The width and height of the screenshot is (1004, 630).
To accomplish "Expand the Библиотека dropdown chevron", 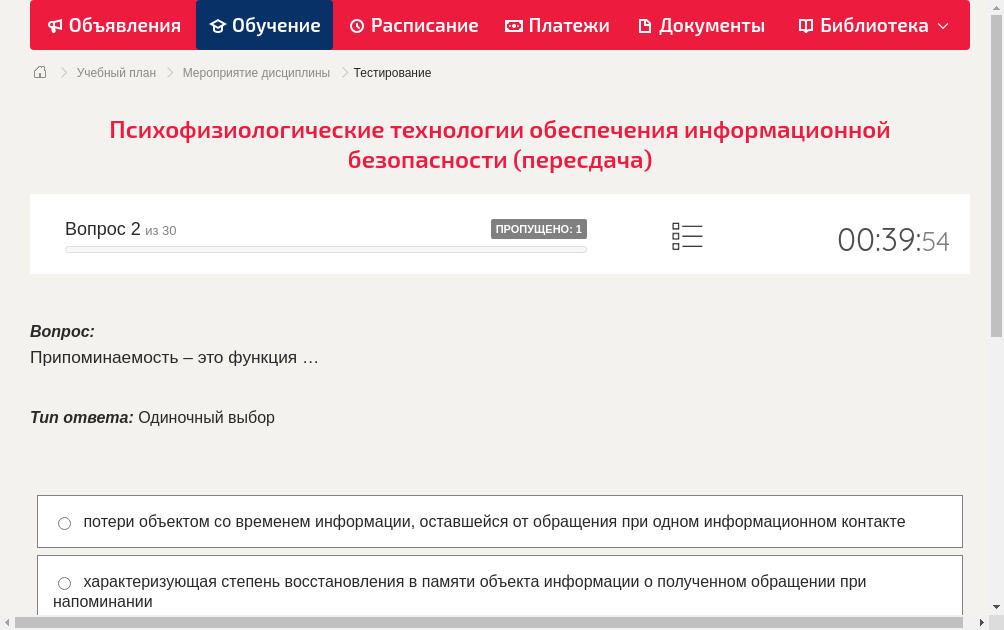I will click(x=941, y=25).
